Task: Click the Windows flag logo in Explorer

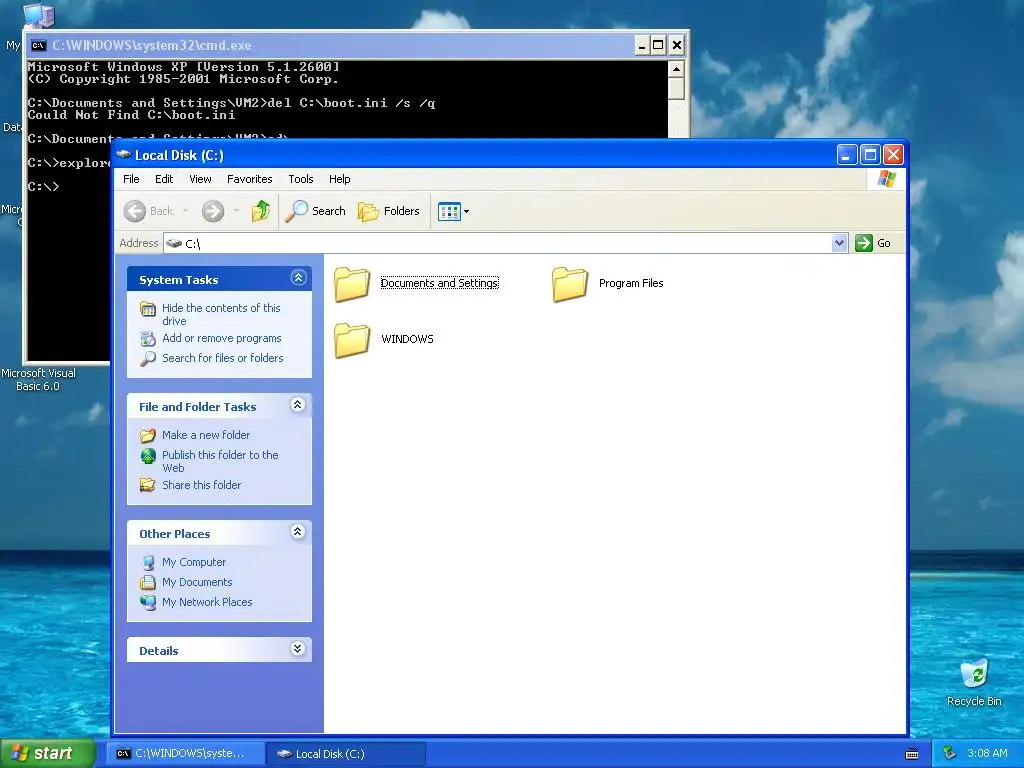Action: click(x=886, y=179)
